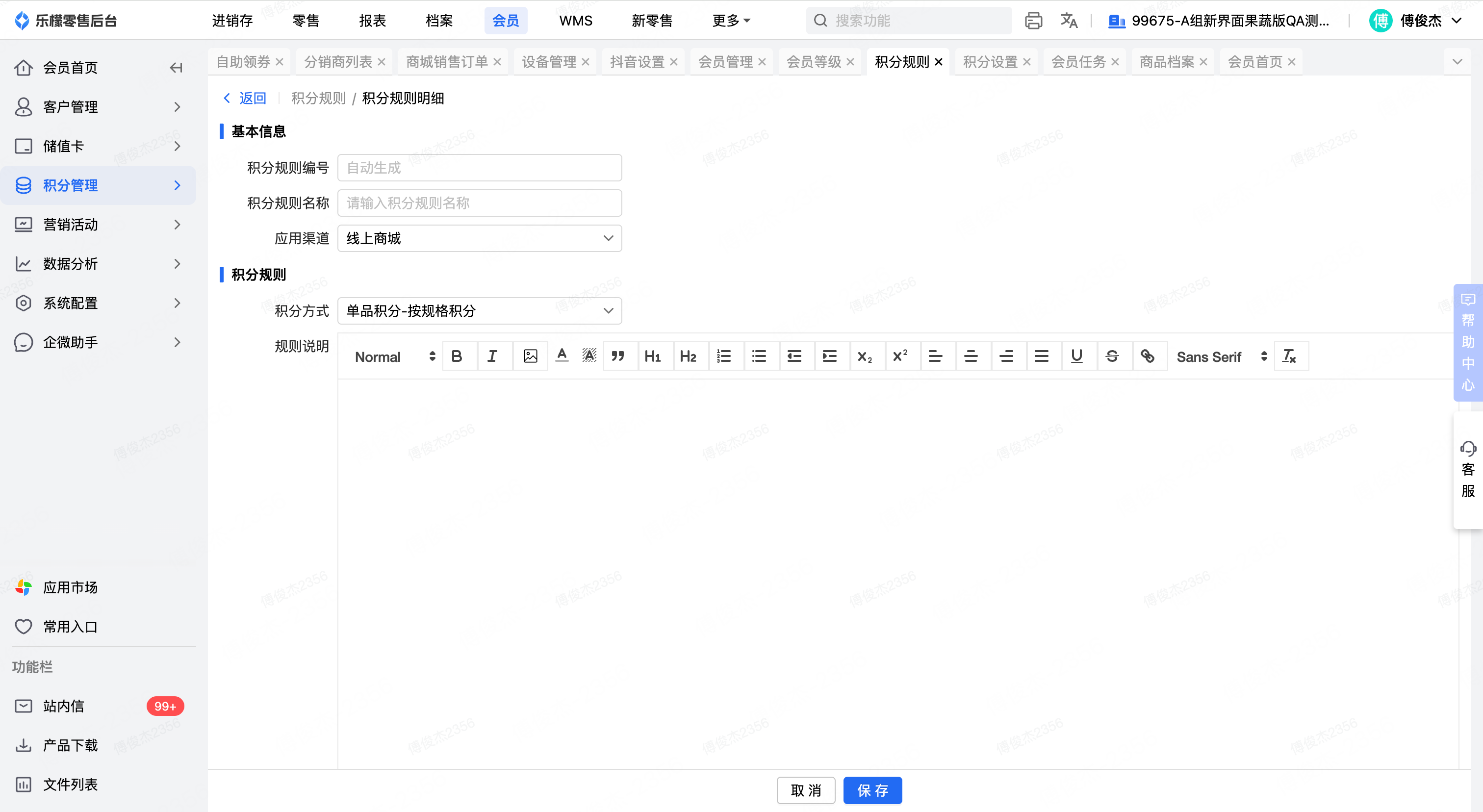Toggle bold formatting in rule editor
This screenshot has width=1483, height=812.
coord(457,356)
